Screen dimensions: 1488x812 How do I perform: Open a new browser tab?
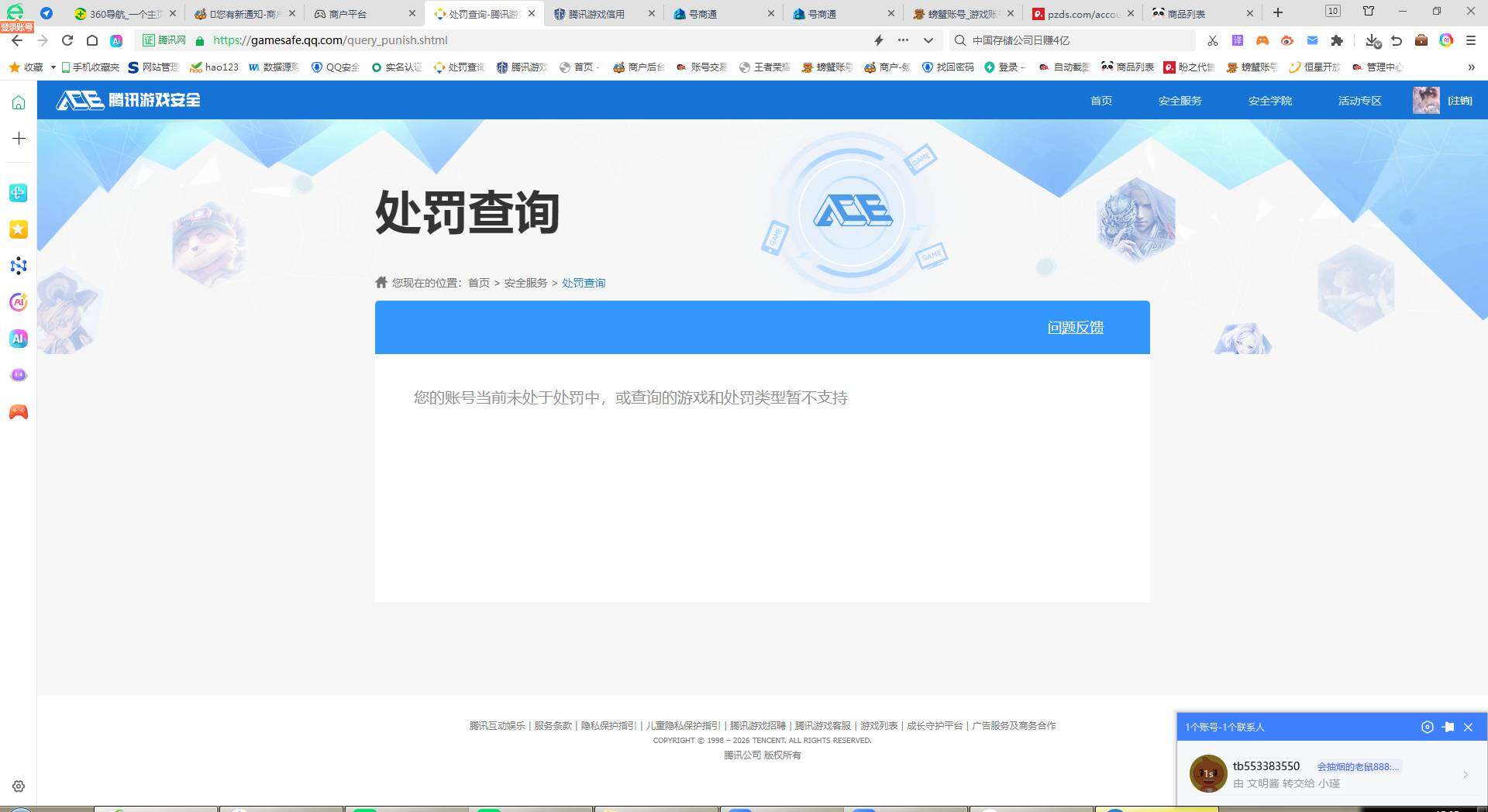pos(1278,13)
